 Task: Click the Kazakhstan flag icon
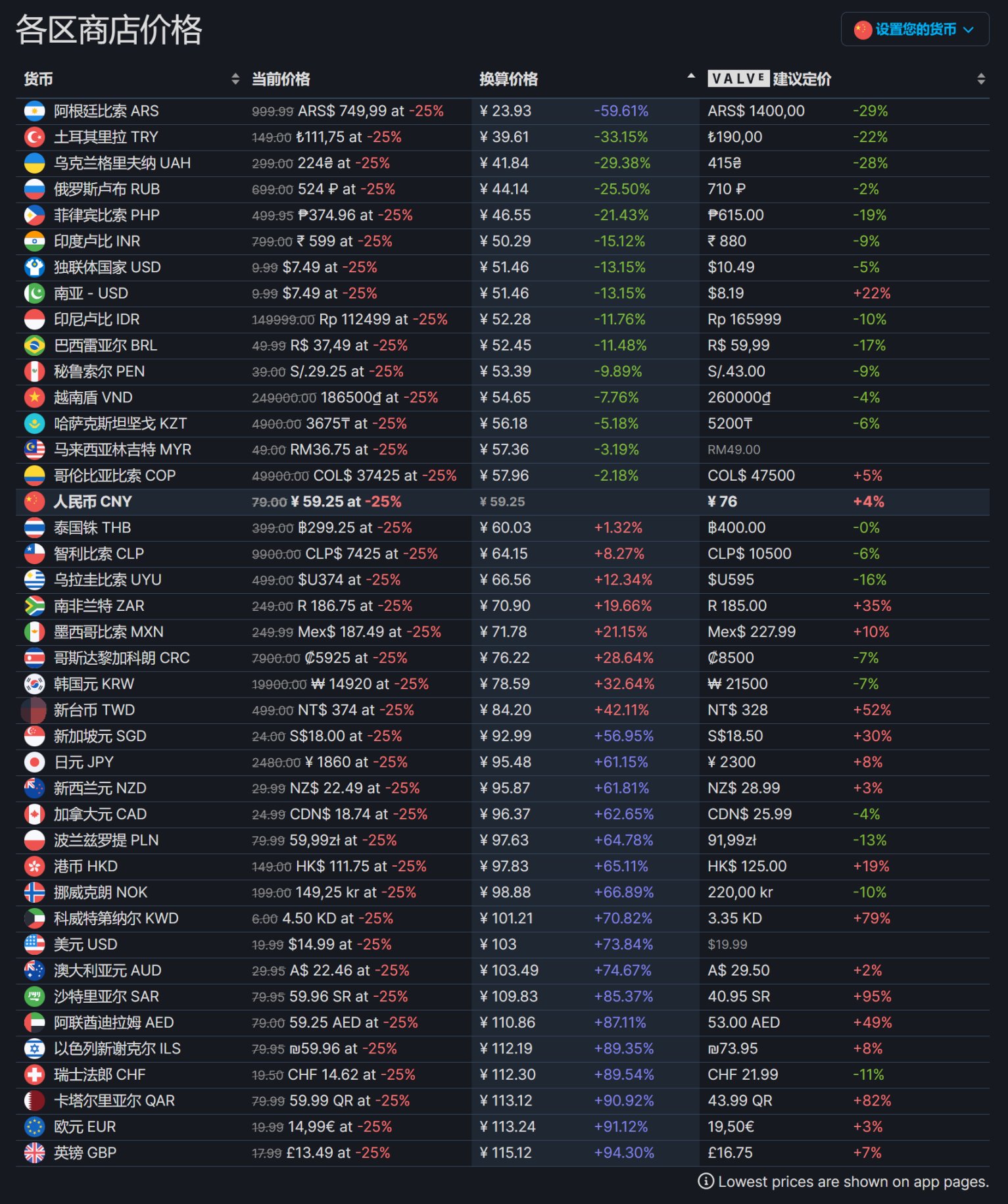35,423
